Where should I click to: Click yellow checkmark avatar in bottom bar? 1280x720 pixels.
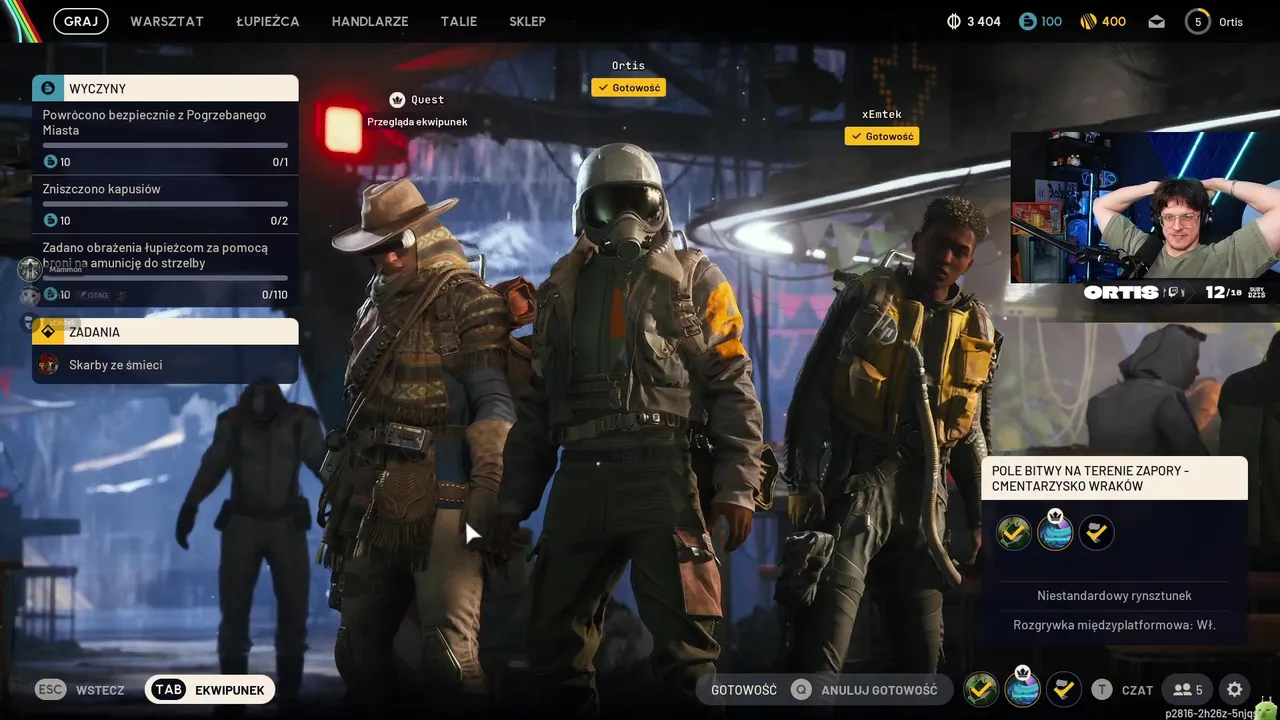tap(1063, 689)
